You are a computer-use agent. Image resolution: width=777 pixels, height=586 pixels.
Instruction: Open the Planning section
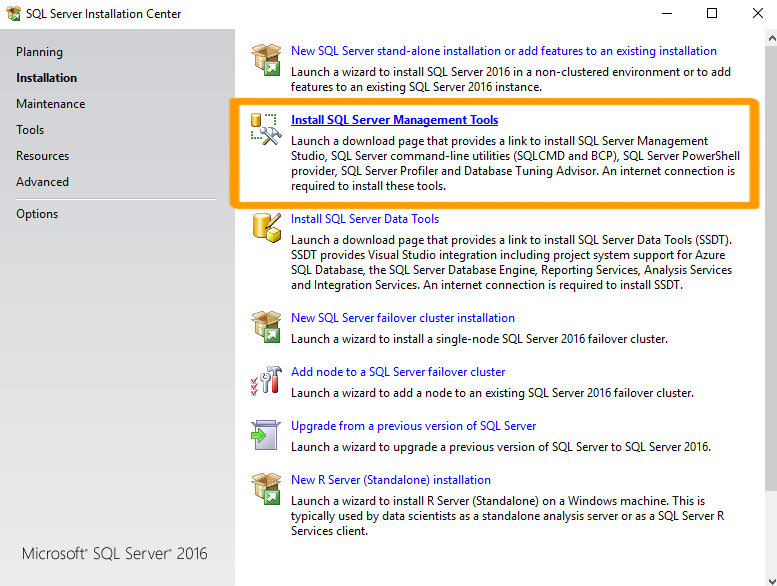(x=39, y=52)
